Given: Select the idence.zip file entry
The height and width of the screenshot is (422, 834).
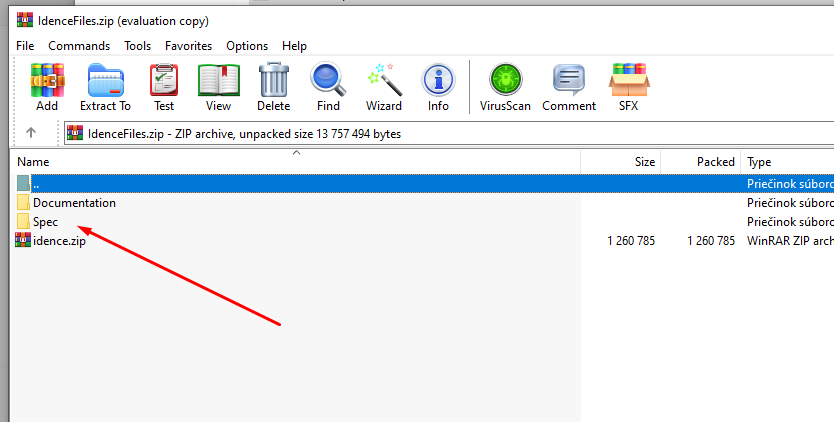Looking at the screenshot, I should tap(59, 240).
